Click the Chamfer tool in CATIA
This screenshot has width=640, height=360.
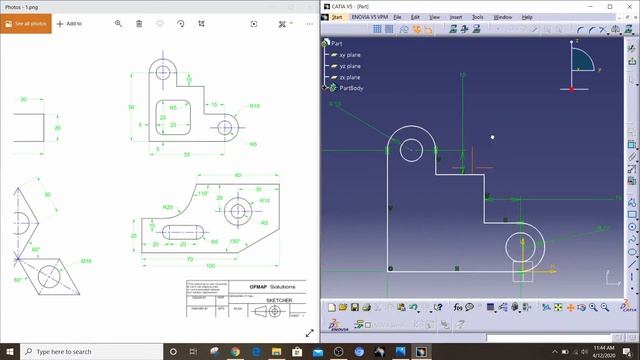tap(592, 29)
